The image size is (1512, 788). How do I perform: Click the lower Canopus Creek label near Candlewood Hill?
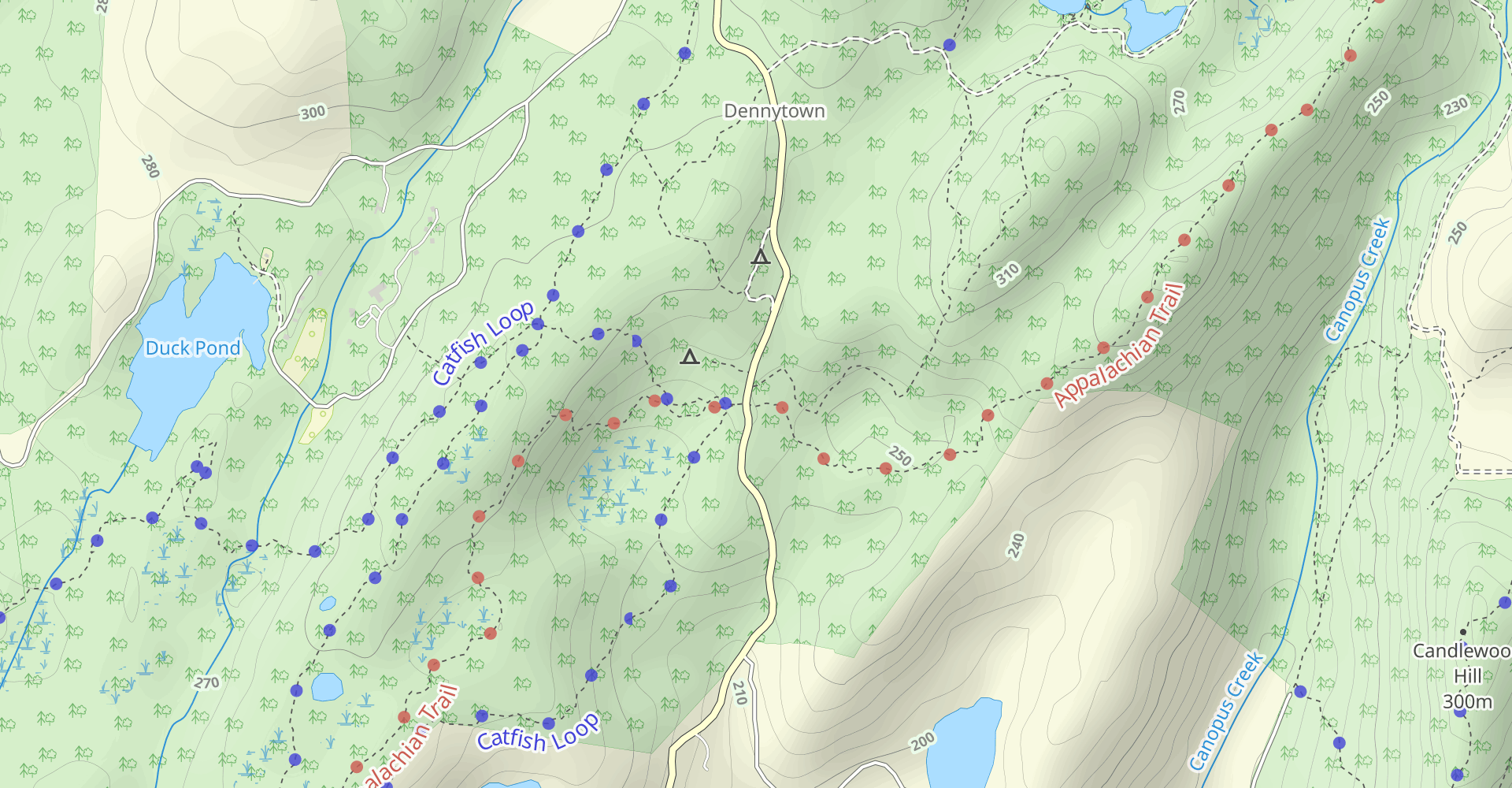[1225, 711]
